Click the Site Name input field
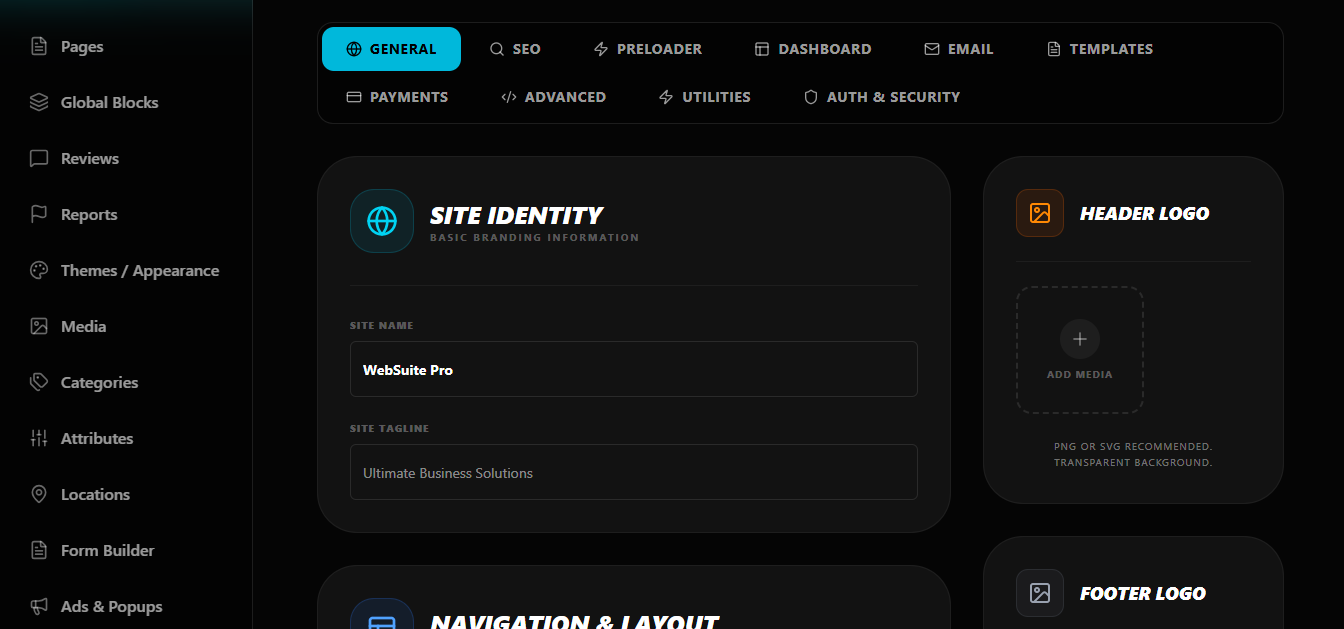This screenshot has width=1344, height=629. pyautogui.click(x=633, y=369)
